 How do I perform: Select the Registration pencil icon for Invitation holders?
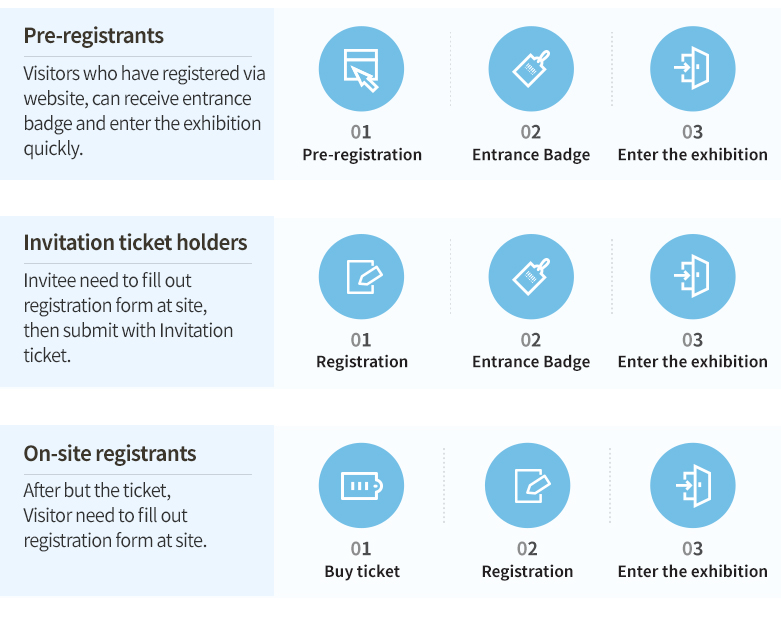coord(361,276)
